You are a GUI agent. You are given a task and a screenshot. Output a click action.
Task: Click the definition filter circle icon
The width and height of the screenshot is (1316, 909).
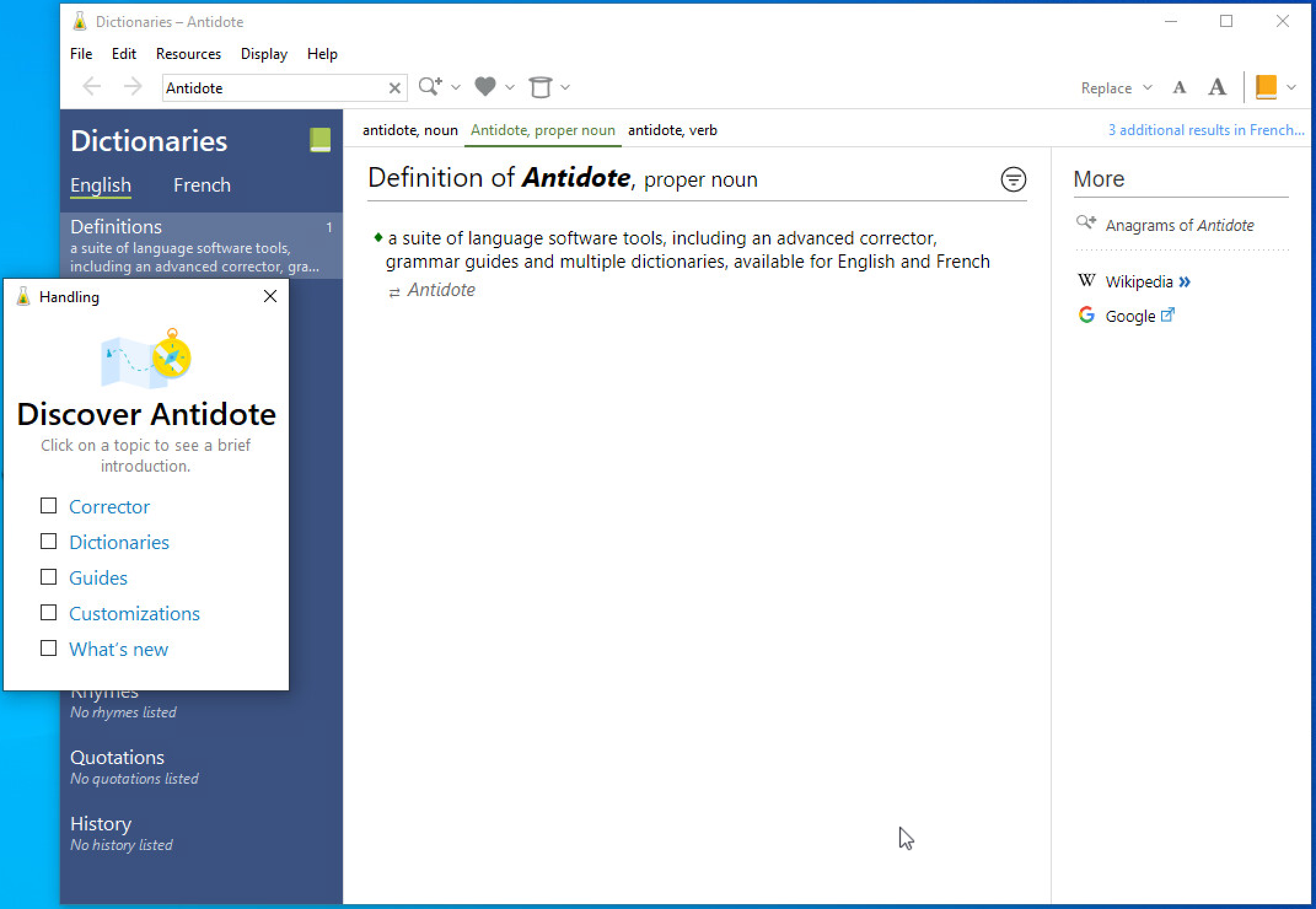click(x=1013, y=179)
